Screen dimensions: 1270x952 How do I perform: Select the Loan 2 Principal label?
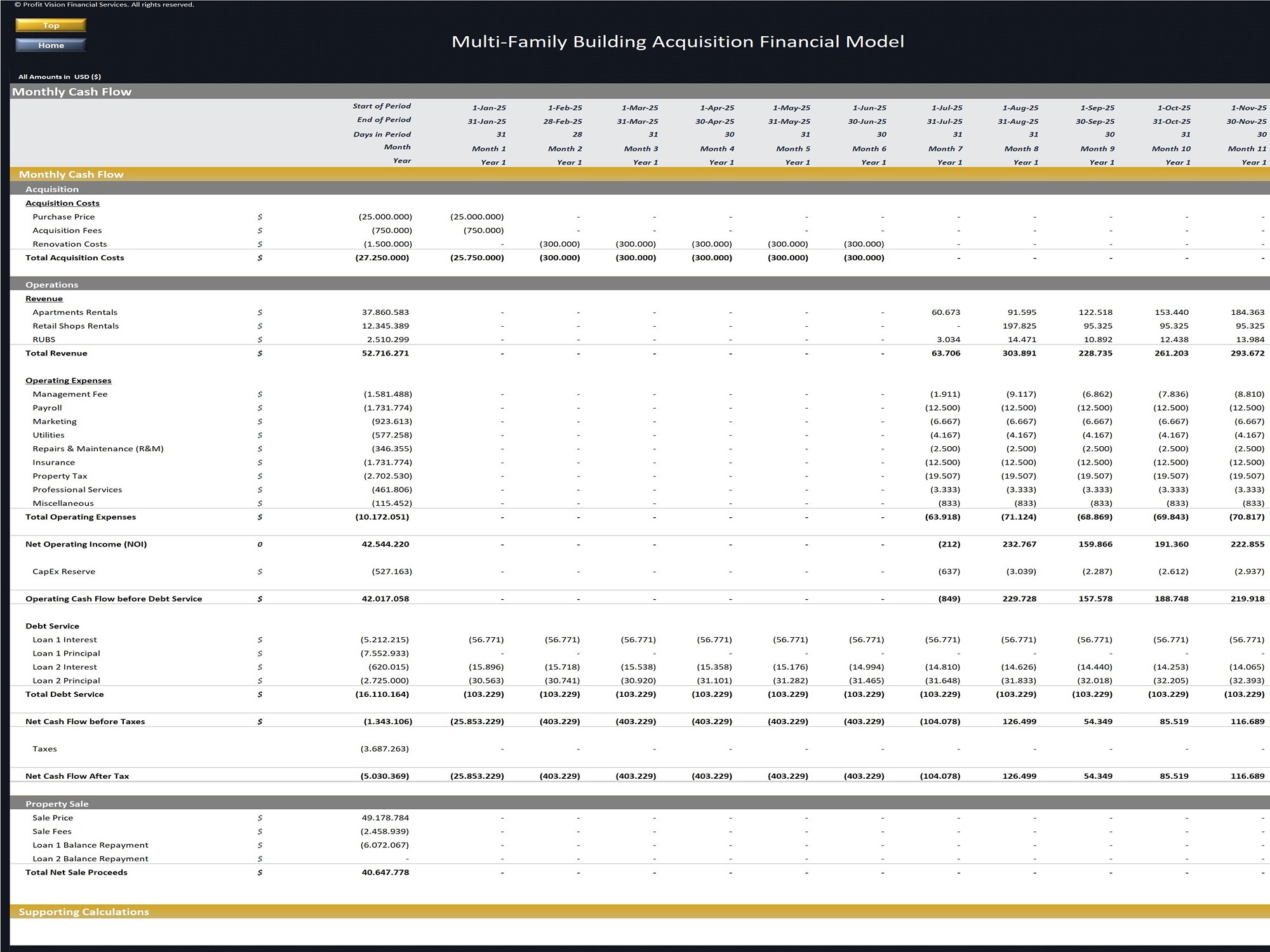66,681
